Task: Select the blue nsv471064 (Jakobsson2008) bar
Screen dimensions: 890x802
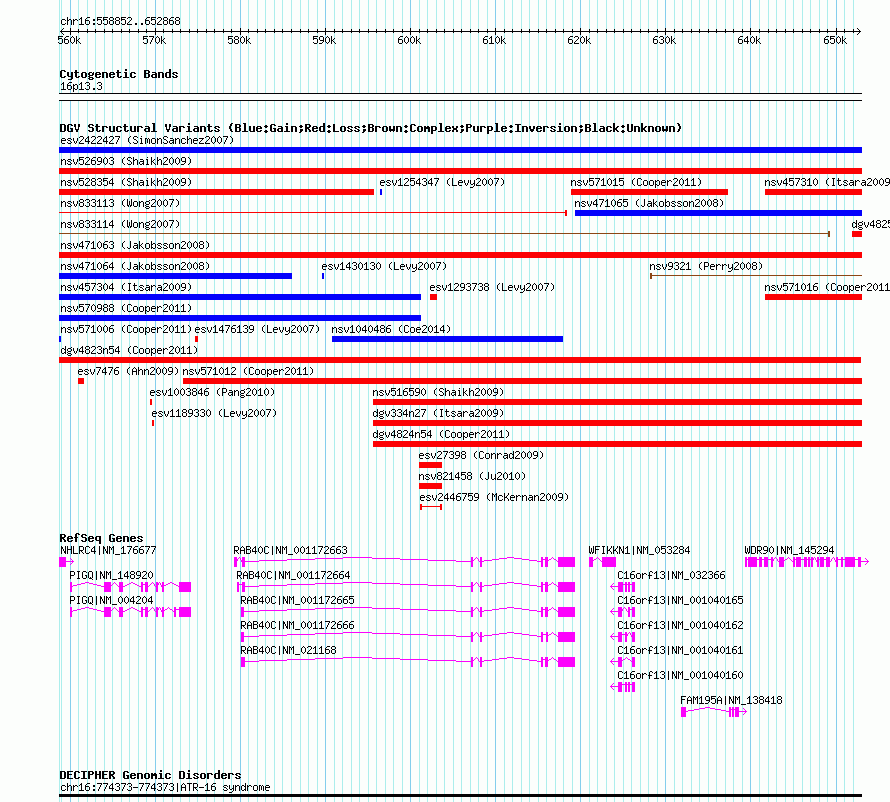Action: [x=175, y=276]
